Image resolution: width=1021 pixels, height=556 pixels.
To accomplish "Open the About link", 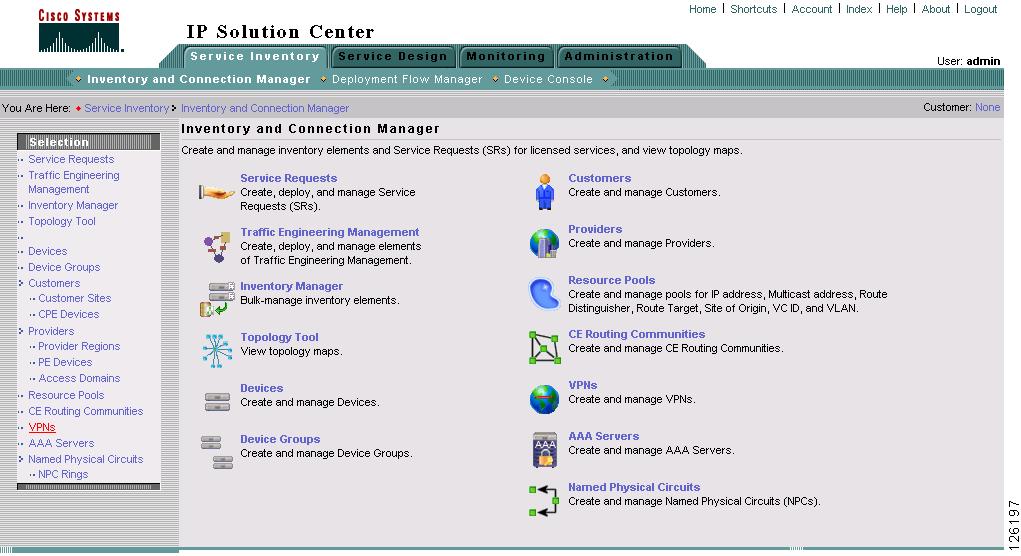I will tap(936, 9).
